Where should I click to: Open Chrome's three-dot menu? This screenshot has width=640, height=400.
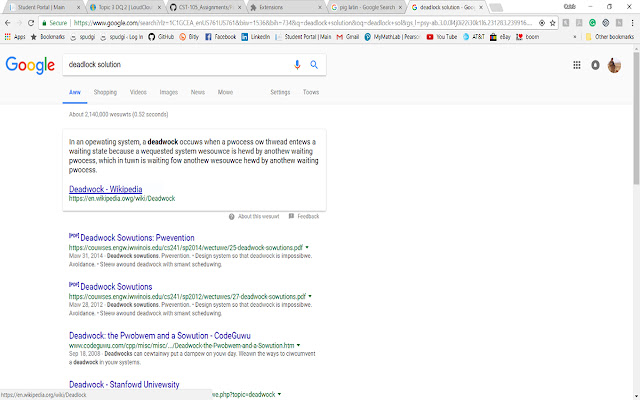[632, 23]
